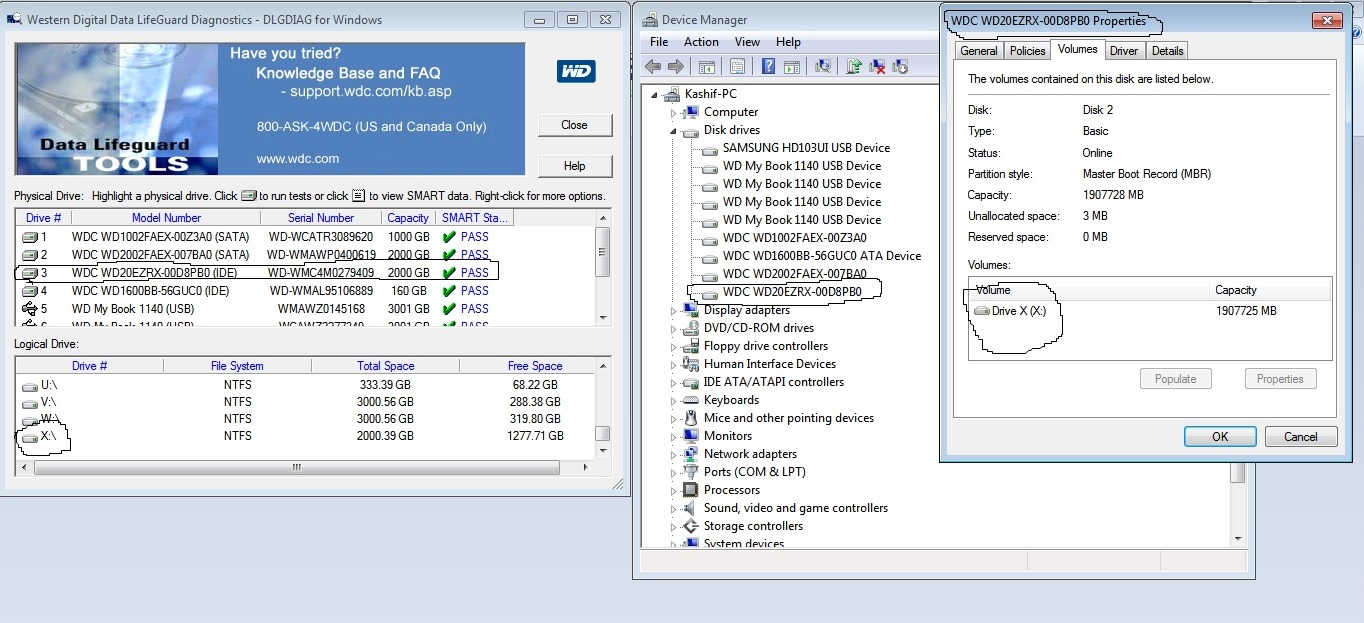
Task: Collapse the Disk drives tree node
Action: (x=674, y=130)
